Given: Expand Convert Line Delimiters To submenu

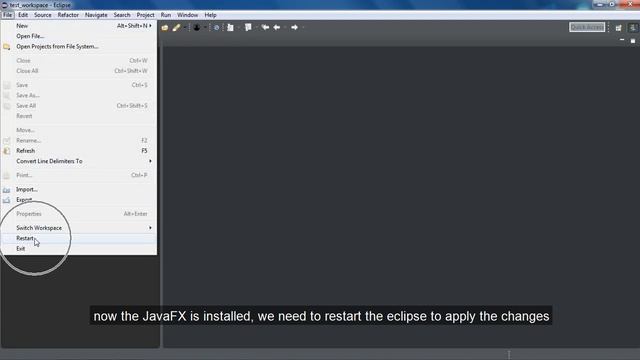Looking at the screenshot, I should tap(79, 161).
